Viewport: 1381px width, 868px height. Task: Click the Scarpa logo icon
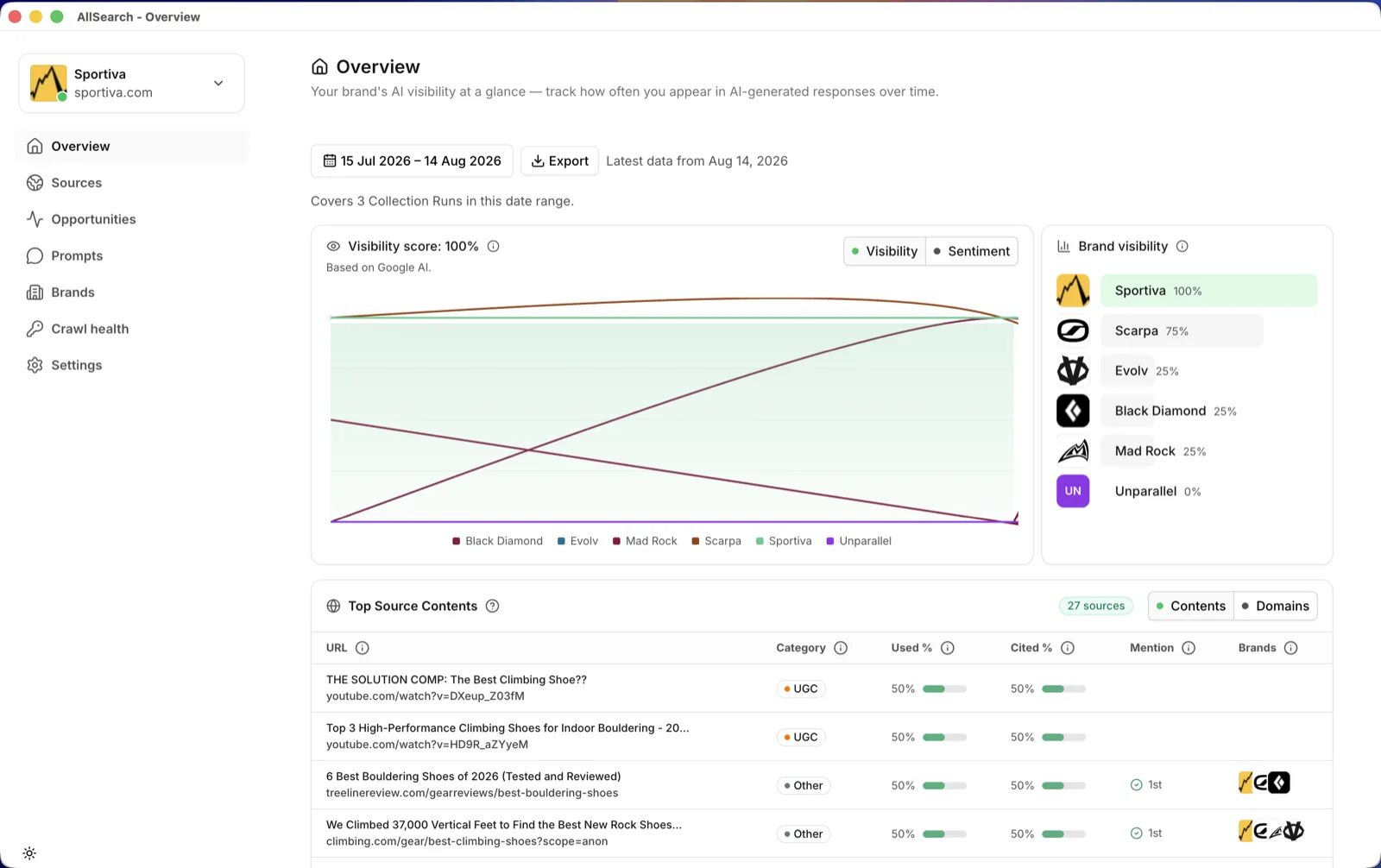1073,330
